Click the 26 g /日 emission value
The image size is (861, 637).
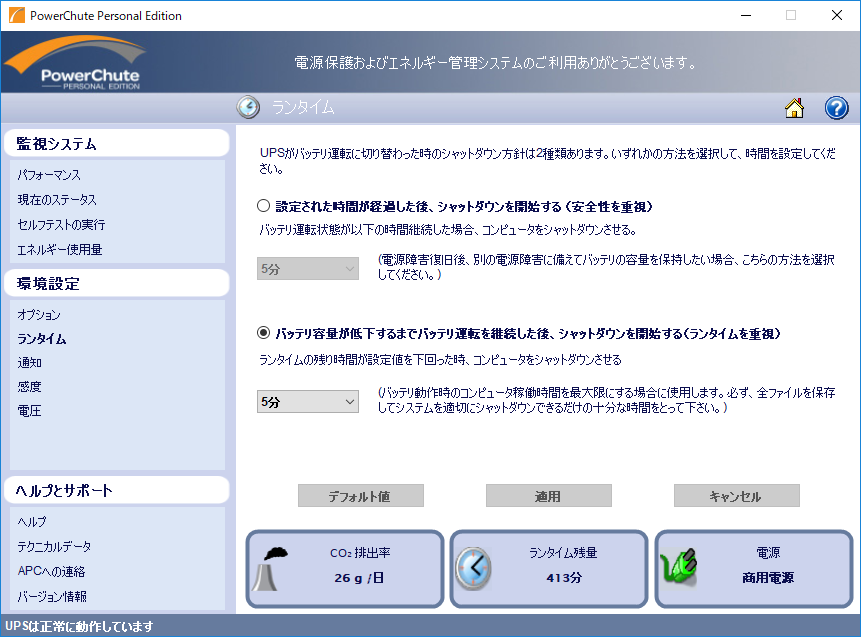click(359, 578)
